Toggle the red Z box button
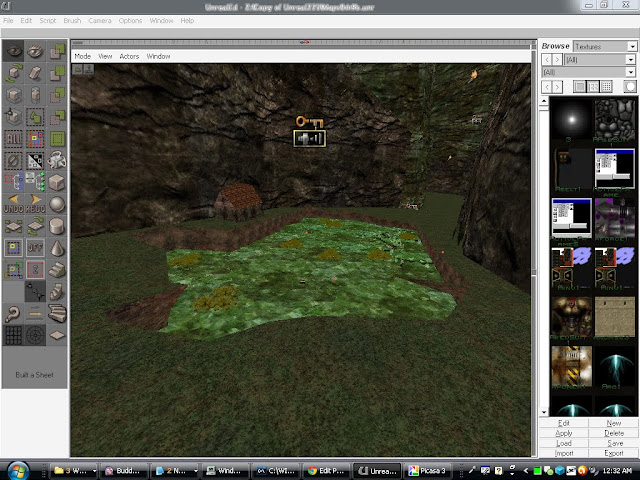 [35, 269]
